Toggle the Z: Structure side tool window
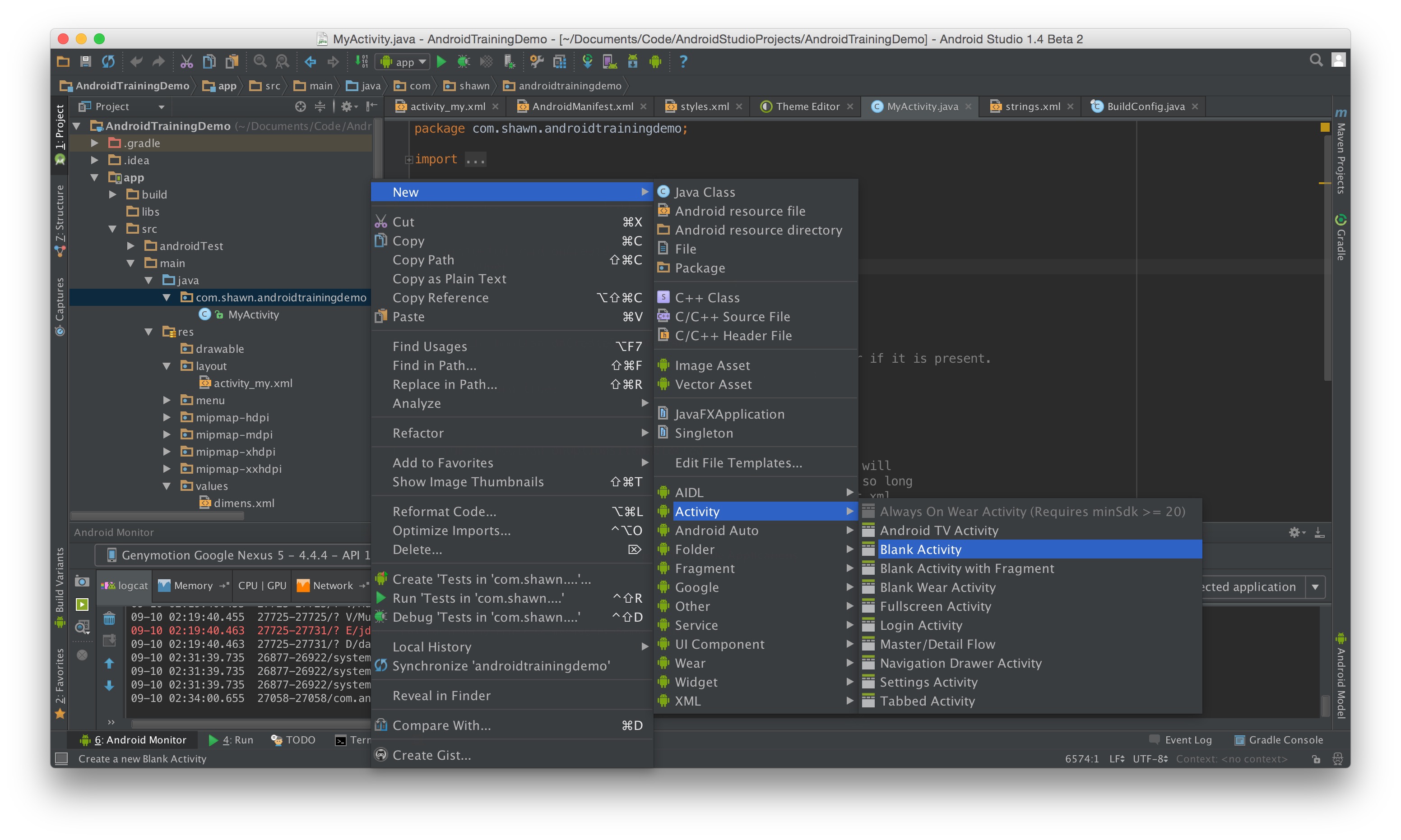The image size is (1401, 840). tap(60, 221)
